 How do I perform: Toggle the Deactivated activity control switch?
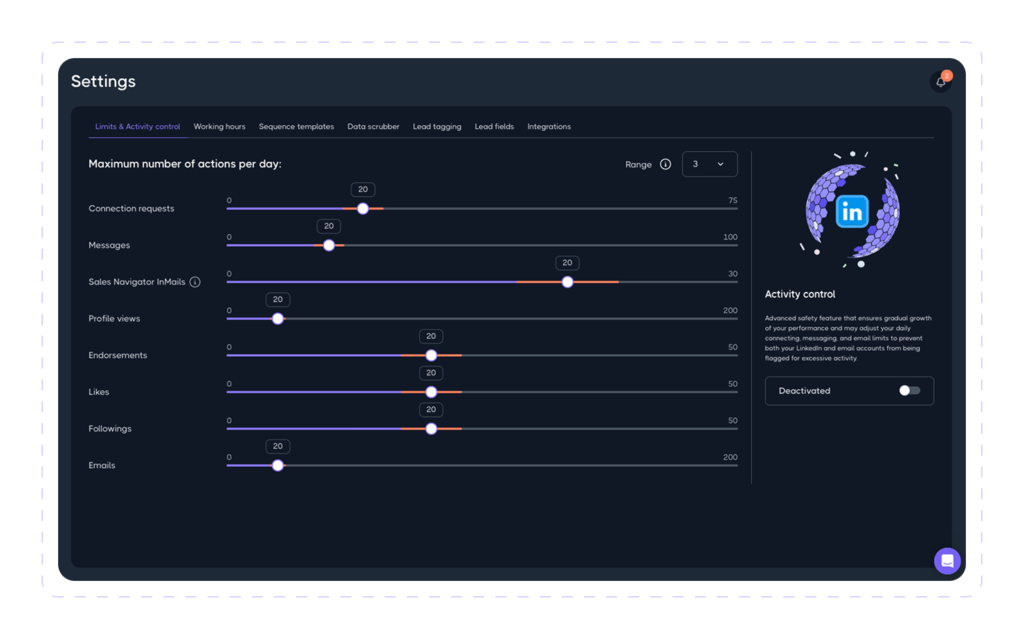coord(909,391)
